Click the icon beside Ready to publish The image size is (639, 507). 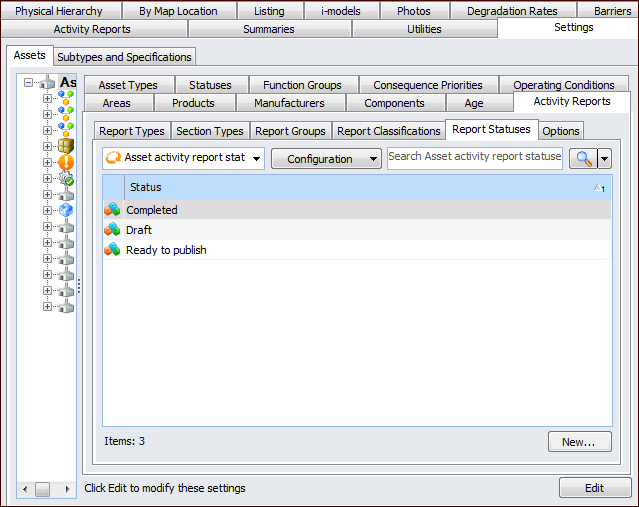tap(112, 249)
